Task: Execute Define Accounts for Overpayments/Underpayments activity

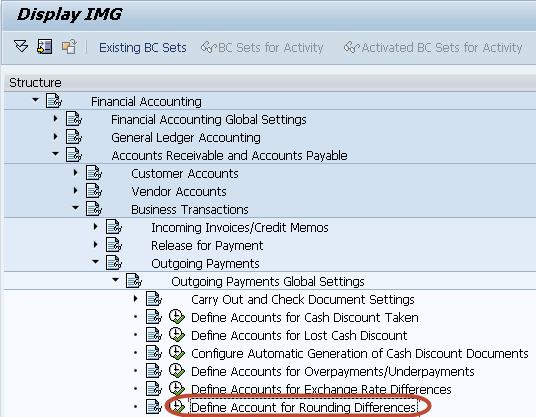Action: [177, 371]
